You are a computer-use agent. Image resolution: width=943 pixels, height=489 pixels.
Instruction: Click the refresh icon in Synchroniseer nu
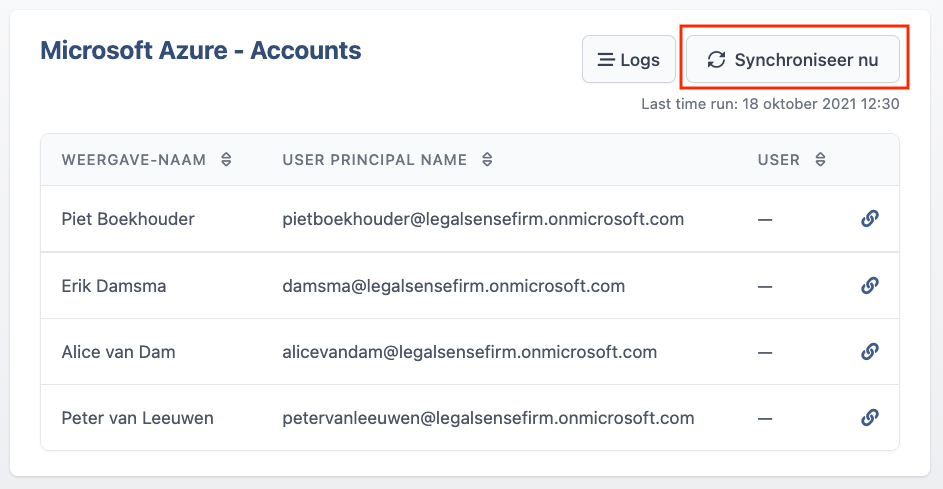(x=716, y=60)
